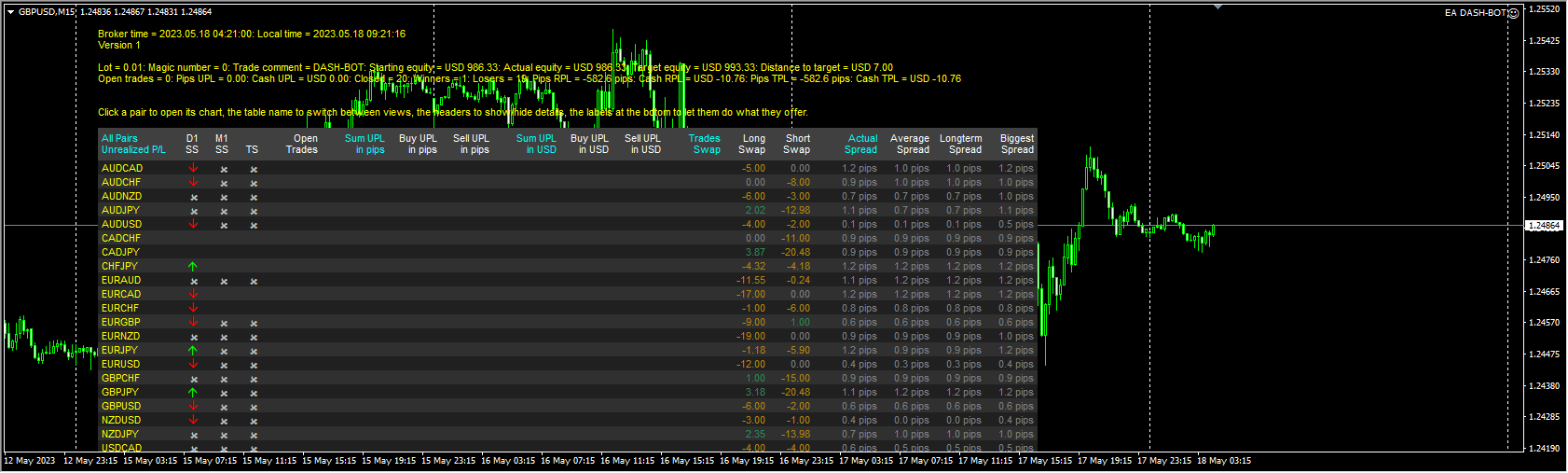Click the M1 SS cross mark for EURAUD
Screen dimensions: 1568x473
pyautogui.click(x=224, y=281)
